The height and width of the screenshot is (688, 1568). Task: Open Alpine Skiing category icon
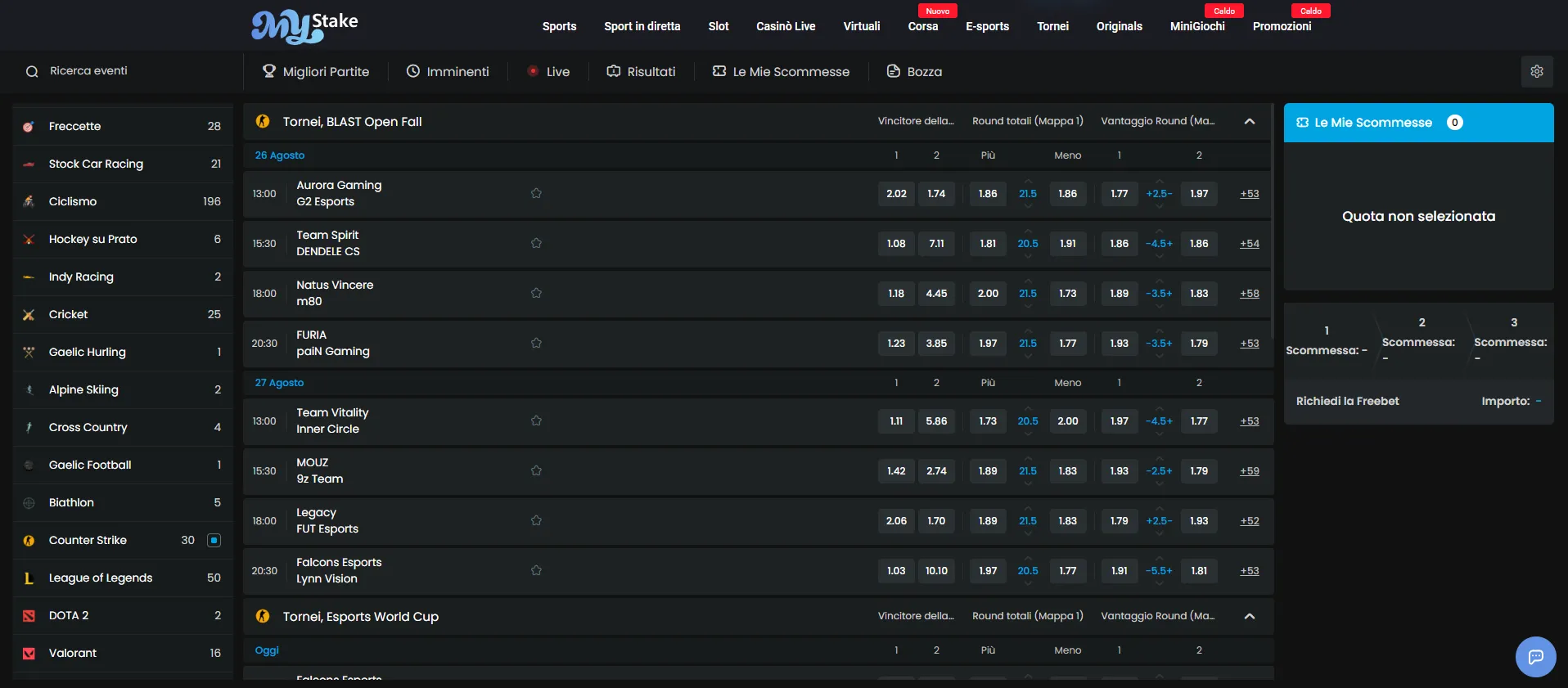point(29,389)
